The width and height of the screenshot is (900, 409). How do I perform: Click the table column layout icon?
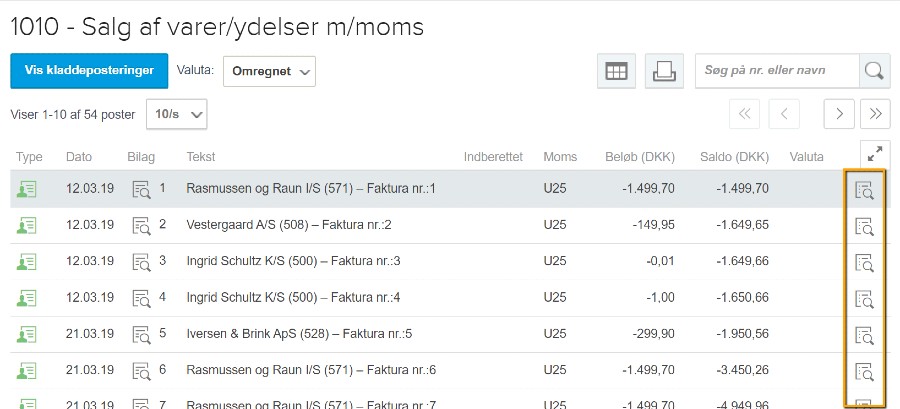point(616,72)
